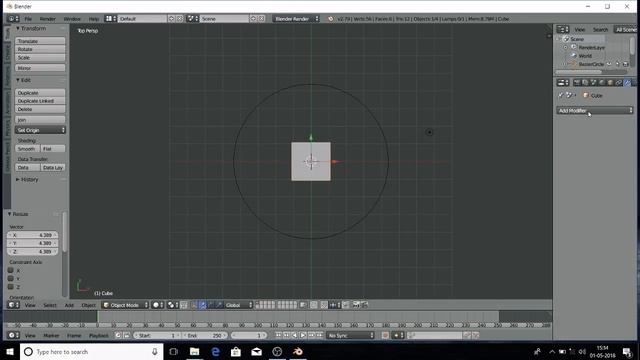Viewport: 640px width, 360px height.
Task: Enable the Z constraint axis checkbox
Action: 11,287
